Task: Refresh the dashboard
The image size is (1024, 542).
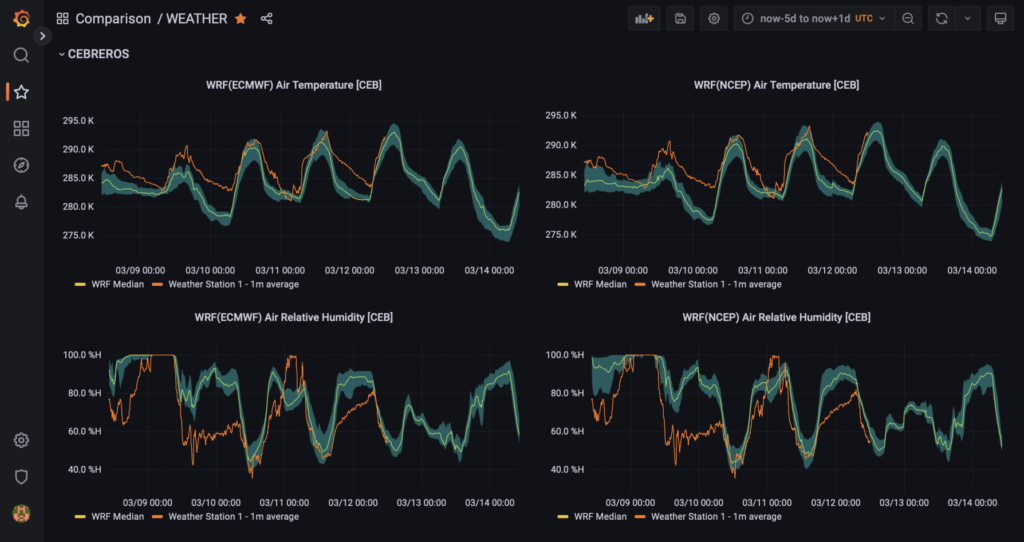Action: pos(942,19)
